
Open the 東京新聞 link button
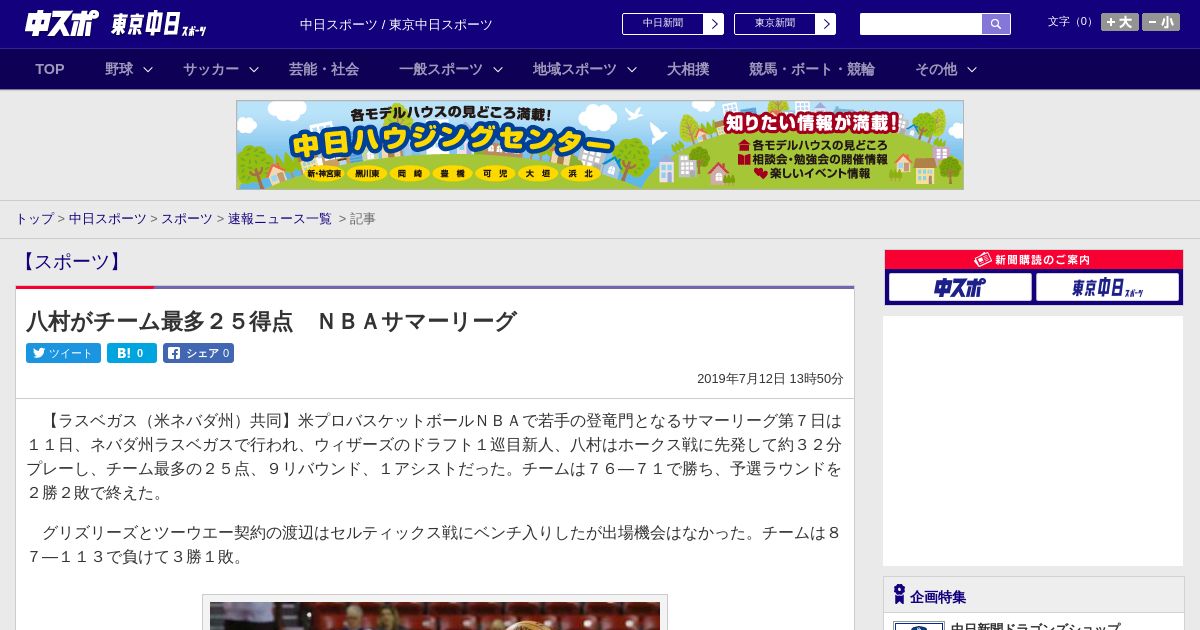pyautogui.click(x=775, y=24)
